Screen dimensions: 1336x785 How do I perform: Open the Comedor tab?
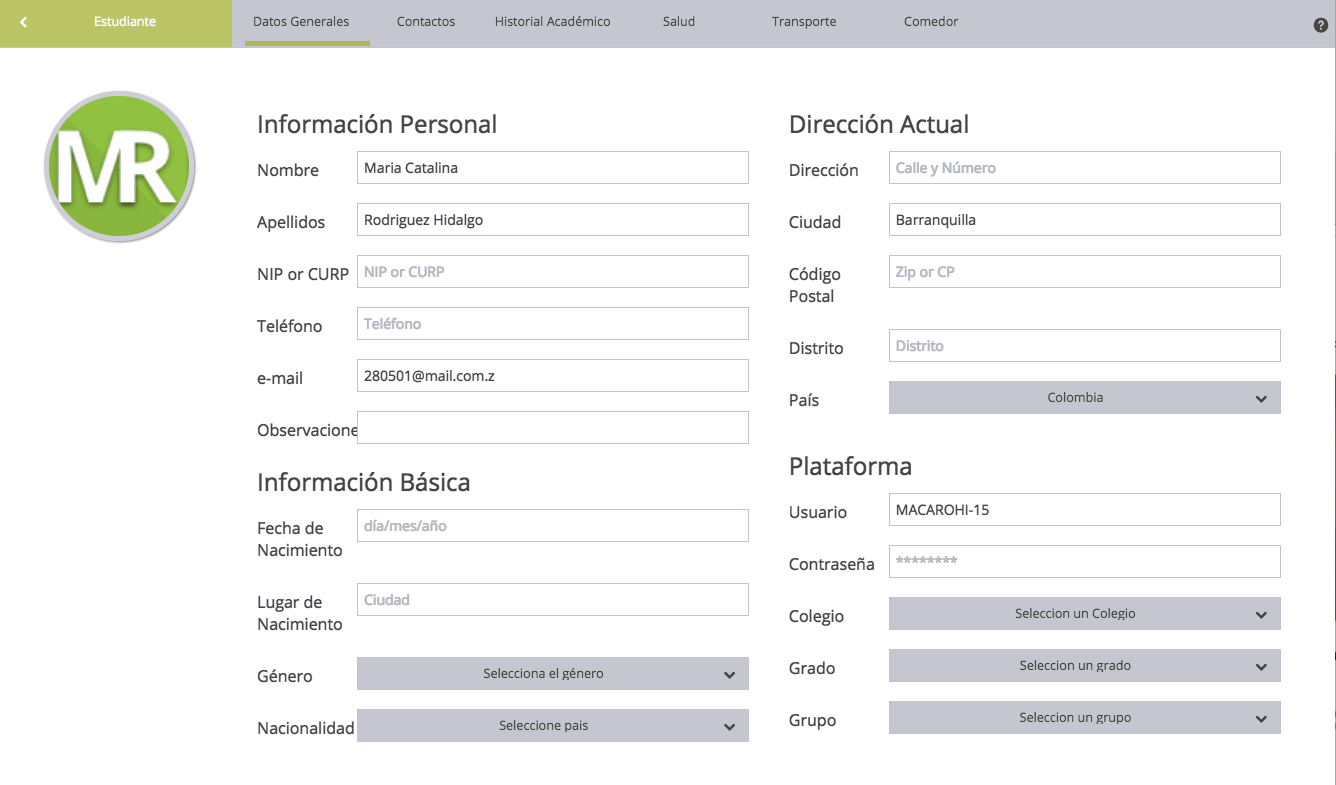(930, 22)
